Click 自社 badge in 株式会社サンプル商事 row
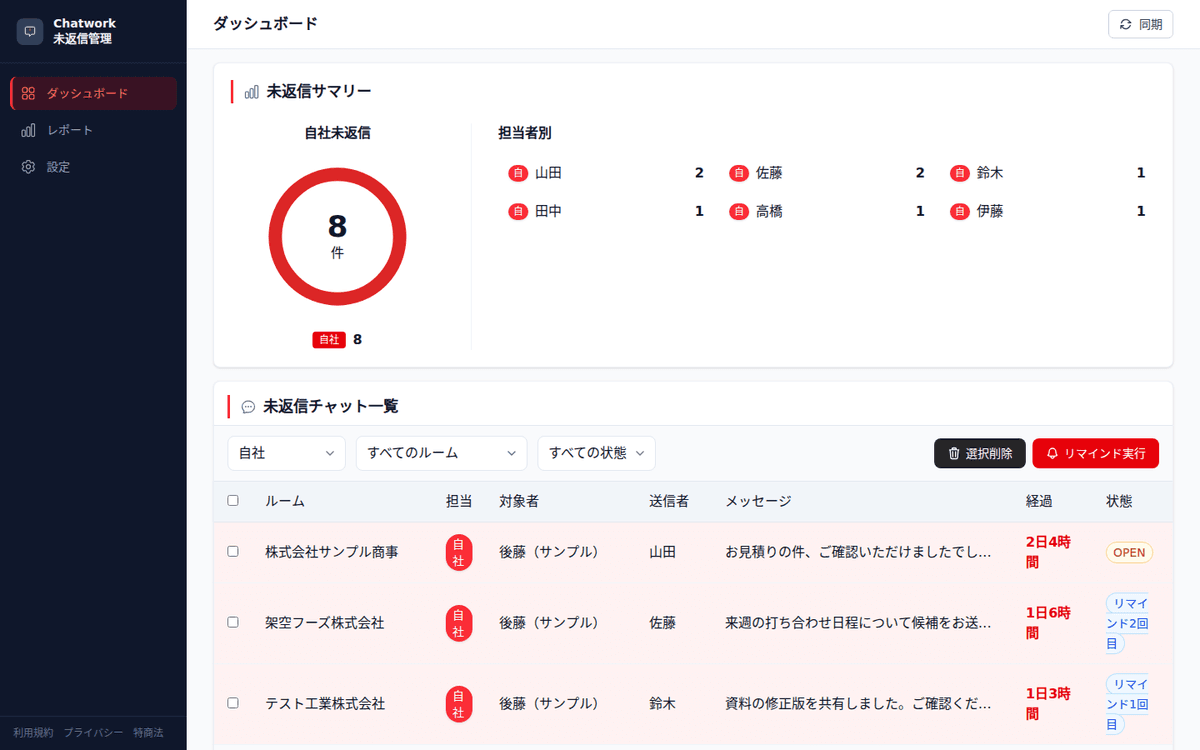This screenshot has height=750, width=1200. (x=458, y=552)
